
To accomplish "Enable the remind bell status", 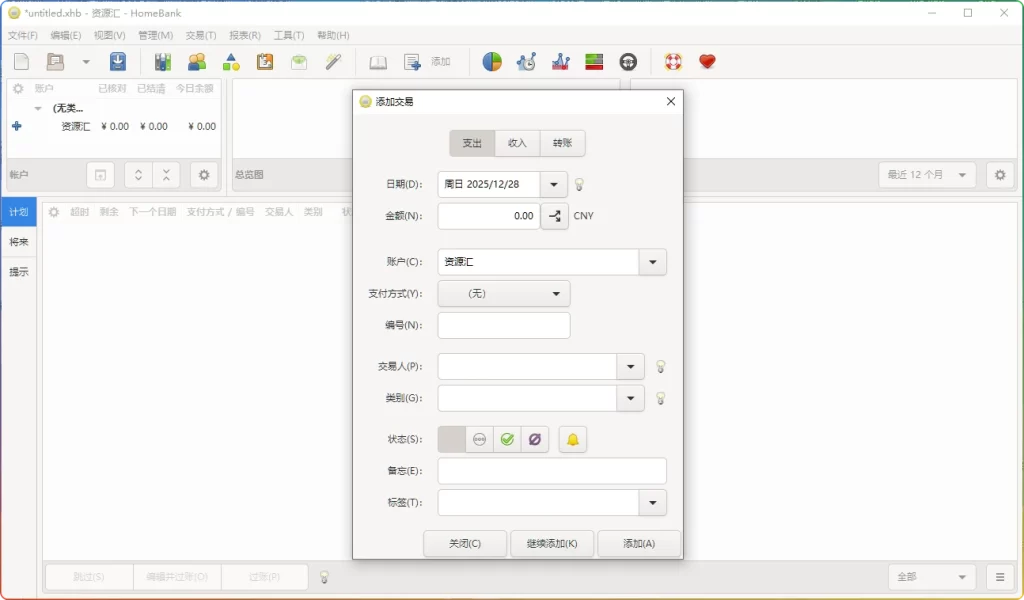I will click(x=572, y=439).
